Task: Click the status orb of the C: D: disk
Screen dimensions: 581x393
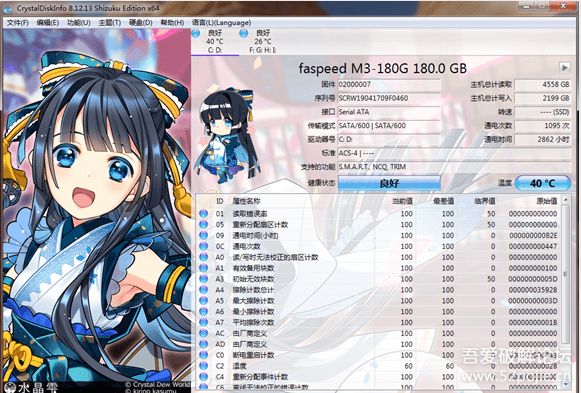Action: [x=196, y=34]
